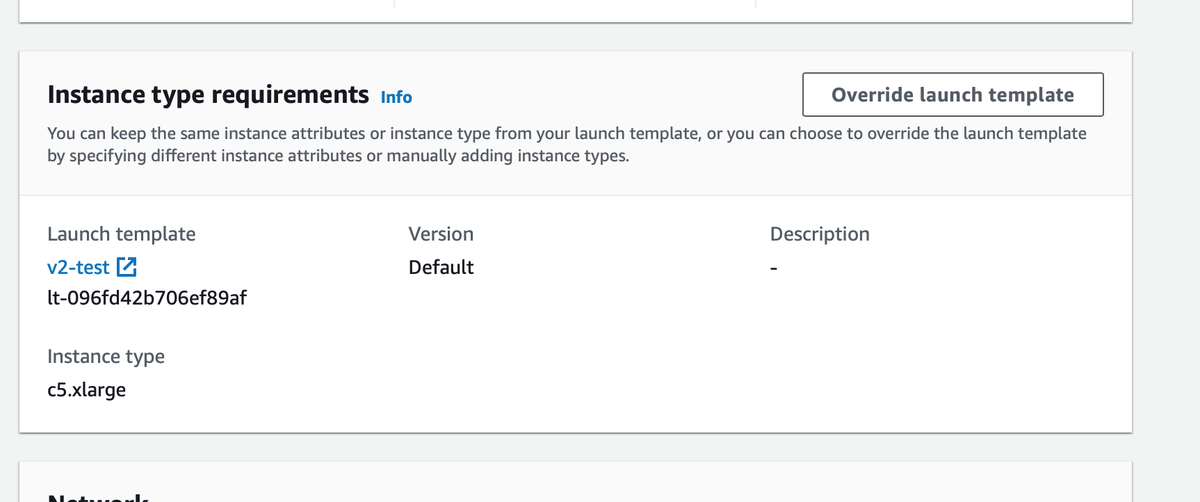The width and height of the screenshot is (1200, 502).
Task: Click the Default version value
Action: pos(441,267)
